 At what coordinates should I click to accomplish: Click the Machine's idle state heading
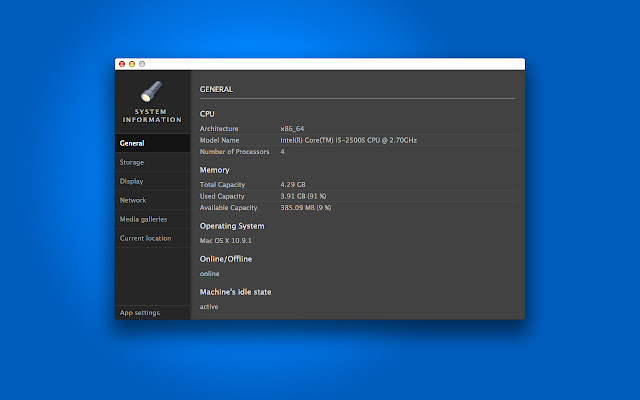(x=236, y=292)
